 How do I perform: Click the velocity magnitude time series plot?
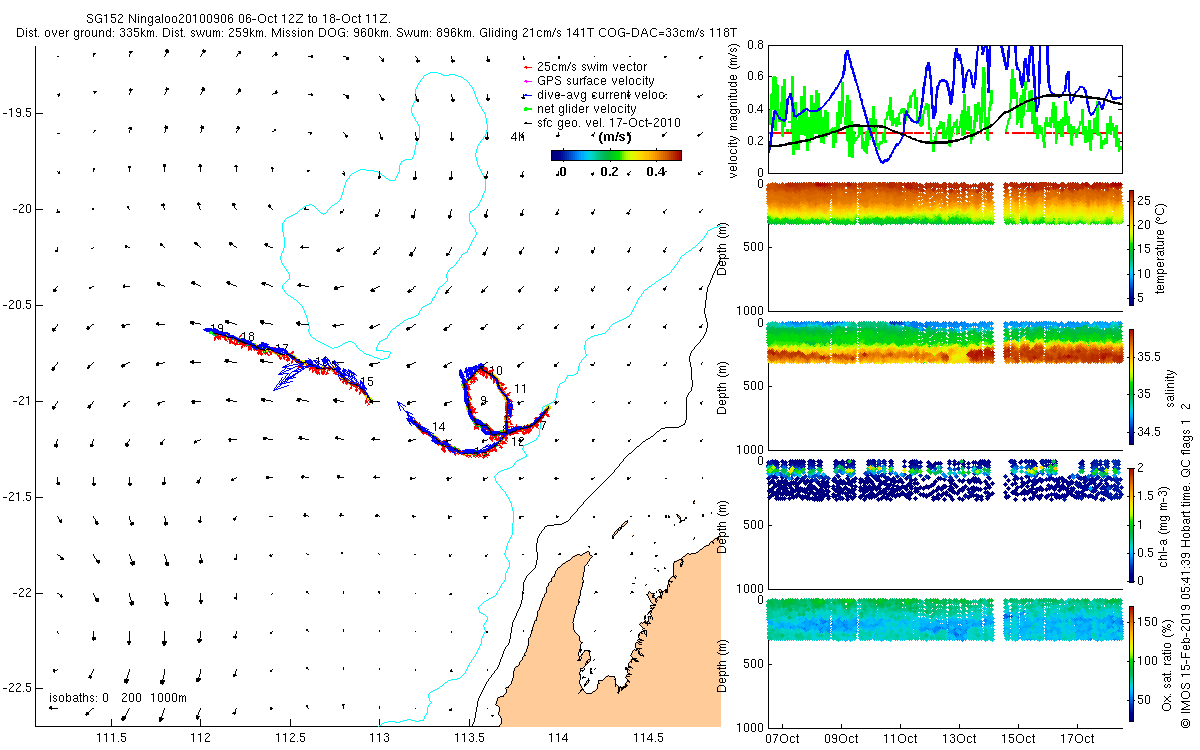pyautogui.click(x=943, y=109)
